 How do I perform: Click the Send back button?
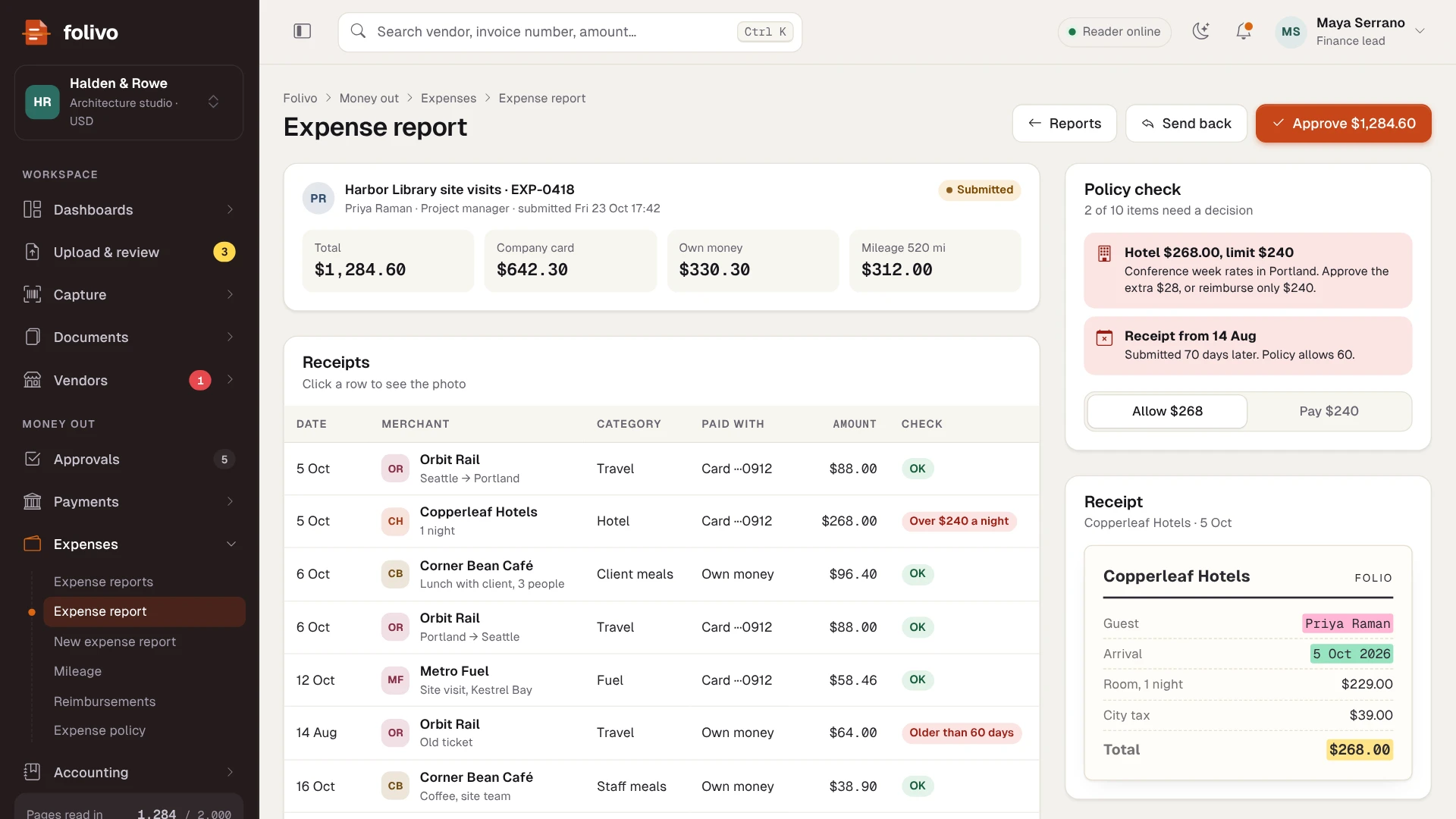point(1186,124)
